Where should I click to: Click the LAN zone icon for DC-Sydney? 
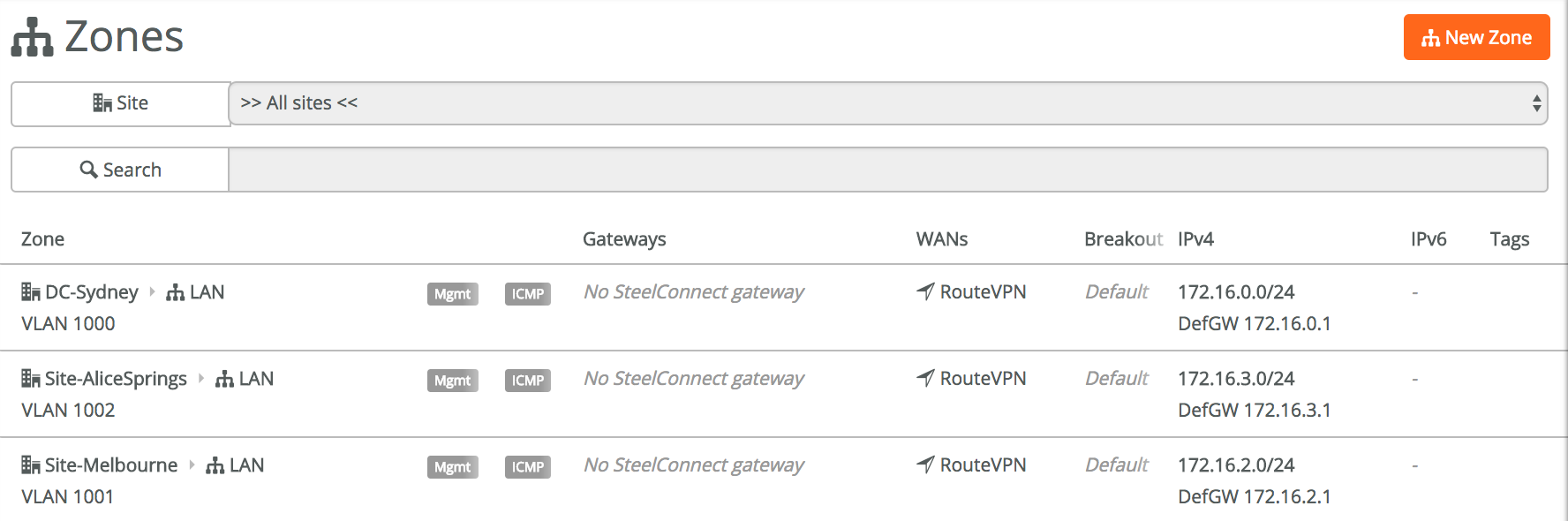[x=175, y=292]
